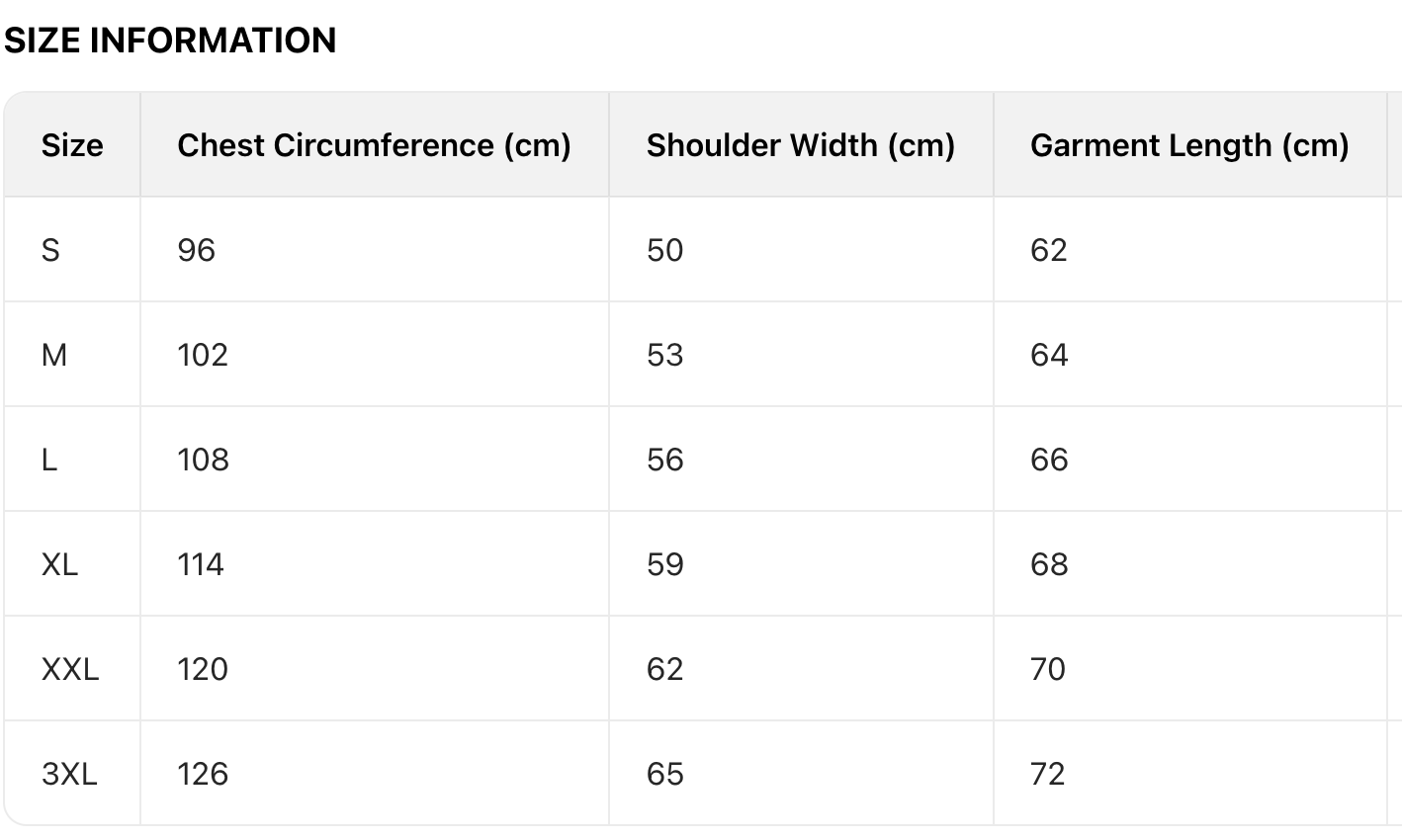Viewport: 1402px width, 840px height.
Task: Select the 3XL size row label
Action: [x=69, y=774]
